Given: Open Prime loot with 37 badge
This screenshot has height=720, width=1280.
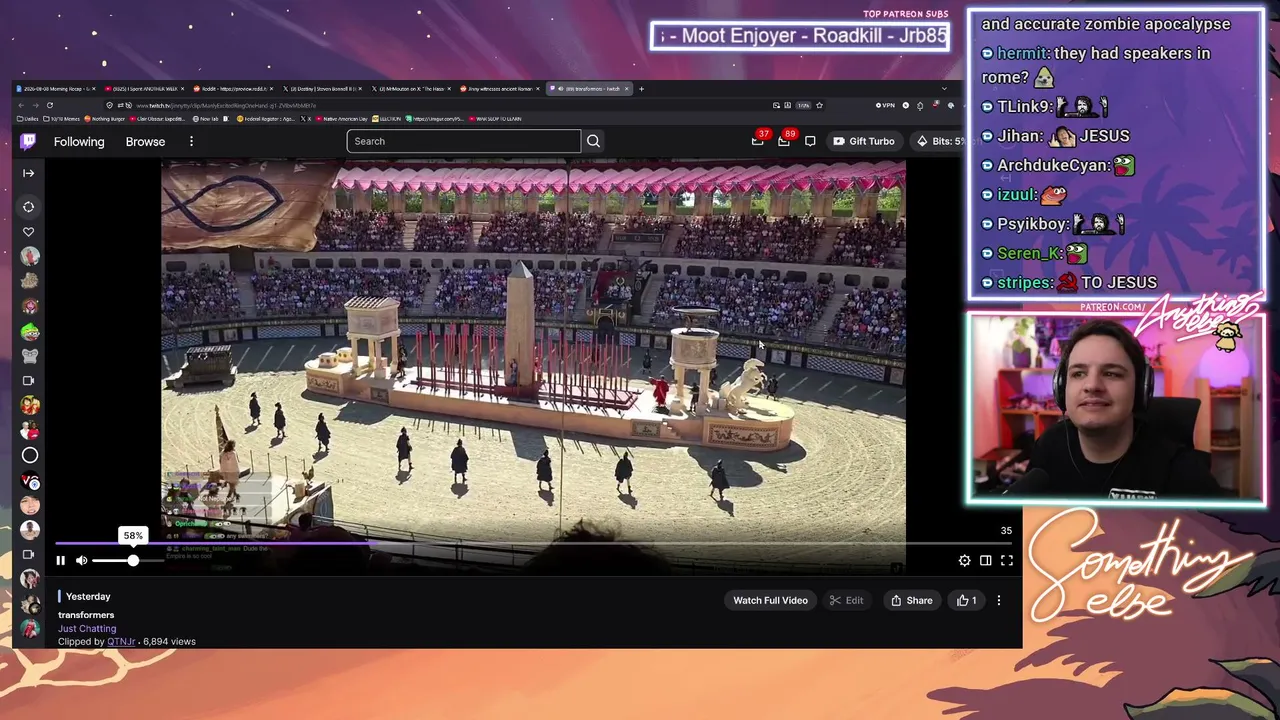Looking at the screenshot, I should pos(759,140).
